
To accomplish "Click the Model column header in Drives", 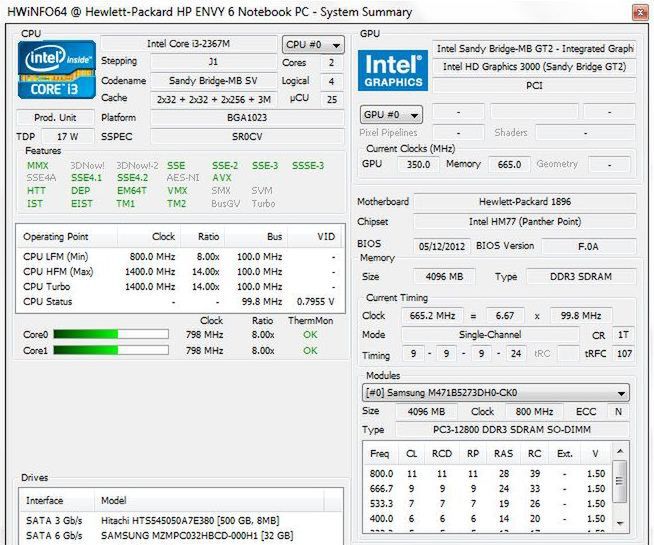I will [209, 500].
